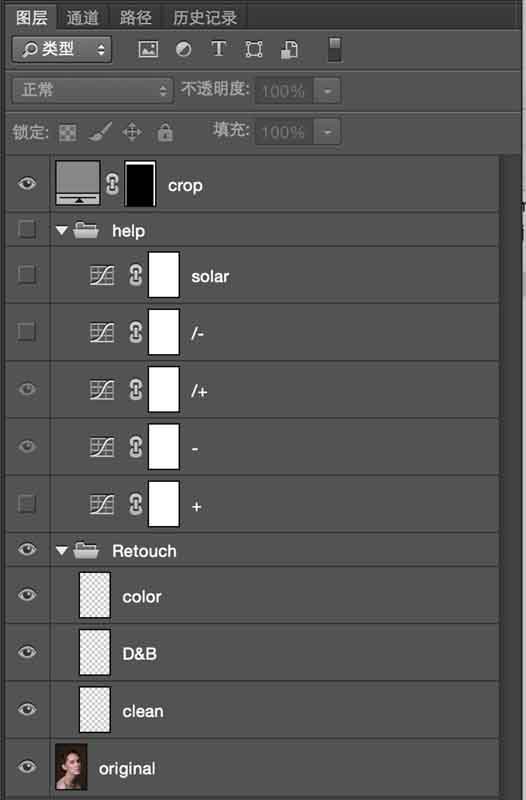Show the solar curves layer
This screenshot has width=526, height=800.
(x=27, y=274)
